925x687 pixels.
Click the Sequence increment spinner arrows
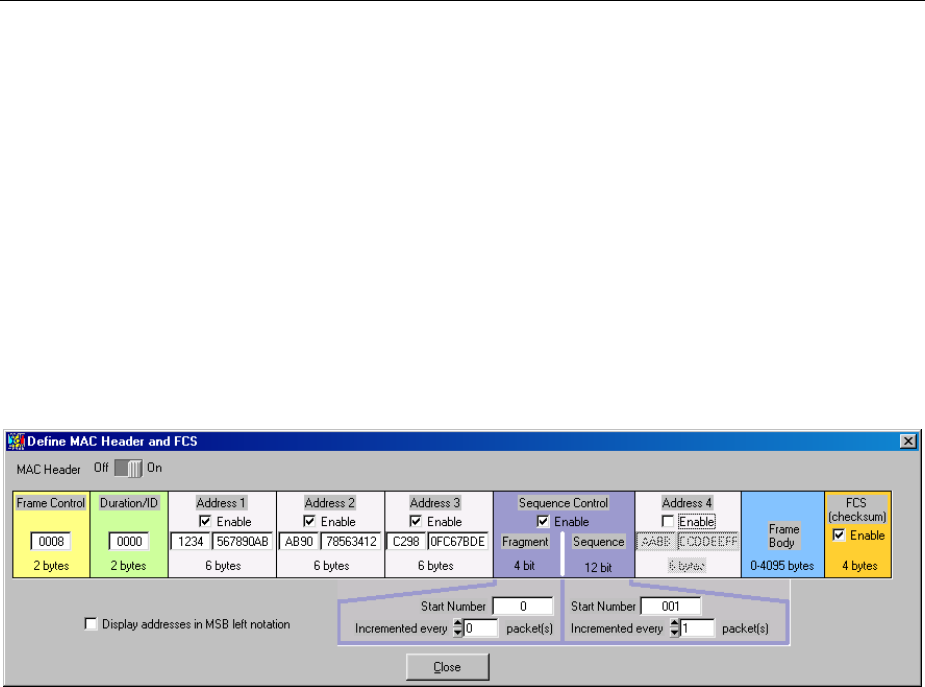point(675,629)
